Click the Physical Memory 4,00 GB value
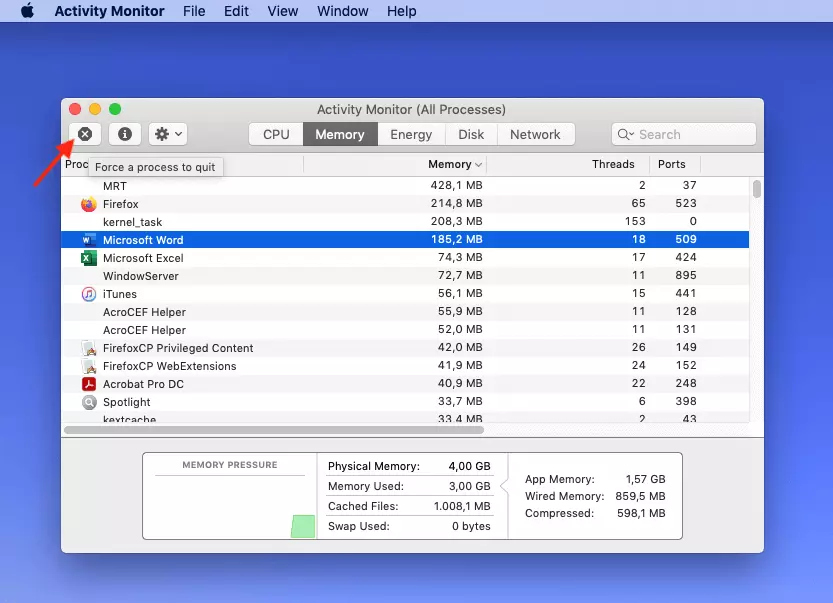 tap(469, 466)
